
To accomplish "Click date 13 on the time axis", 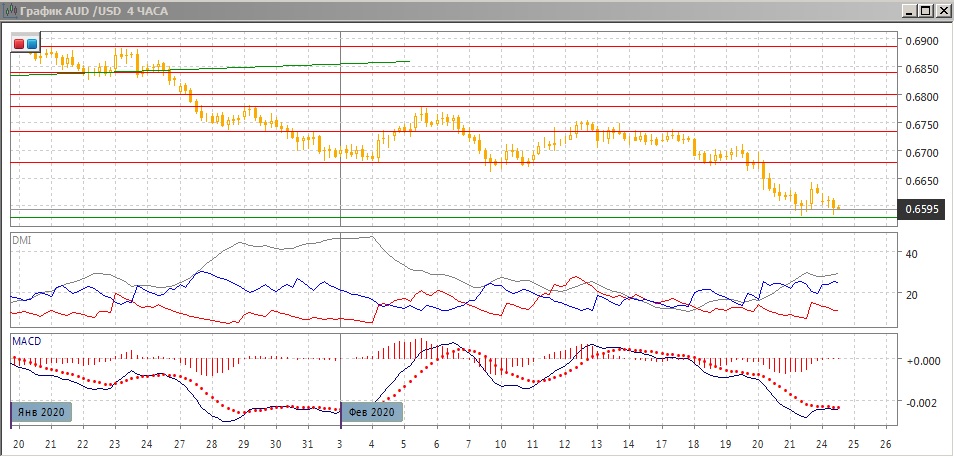I will pos(596,443).
